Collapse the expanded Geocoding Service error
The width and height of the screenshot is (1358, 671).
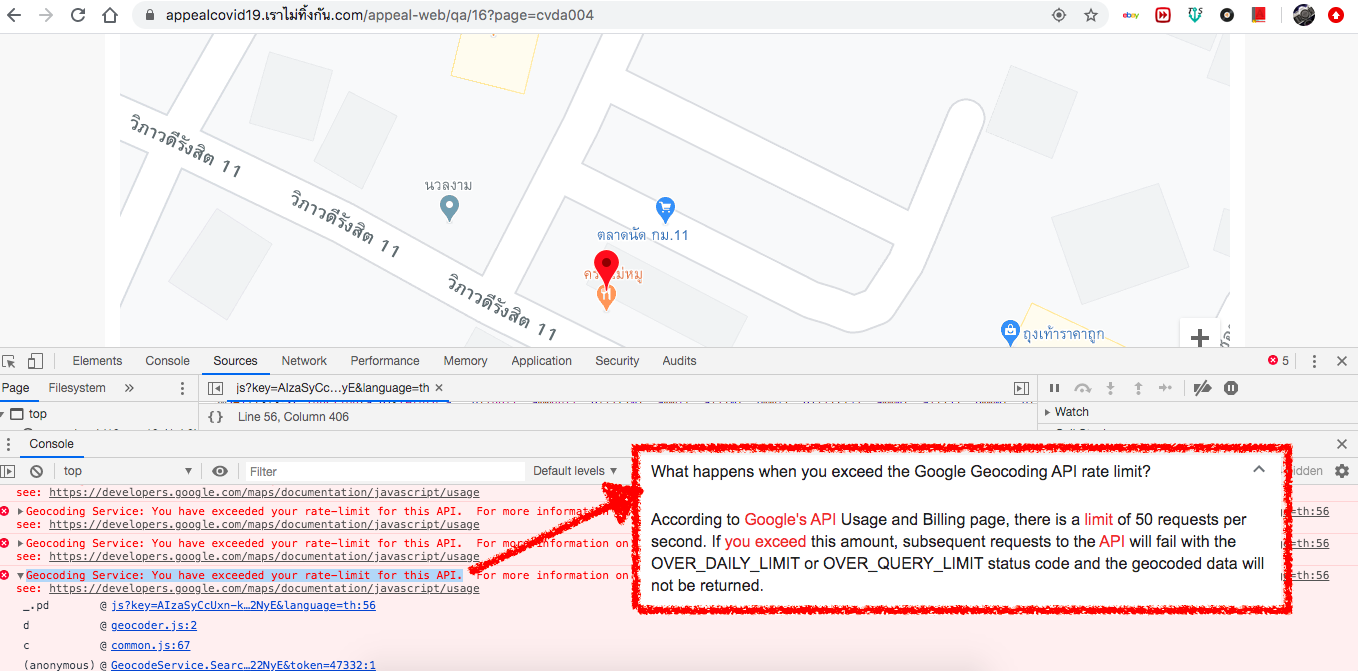point(21,576)
